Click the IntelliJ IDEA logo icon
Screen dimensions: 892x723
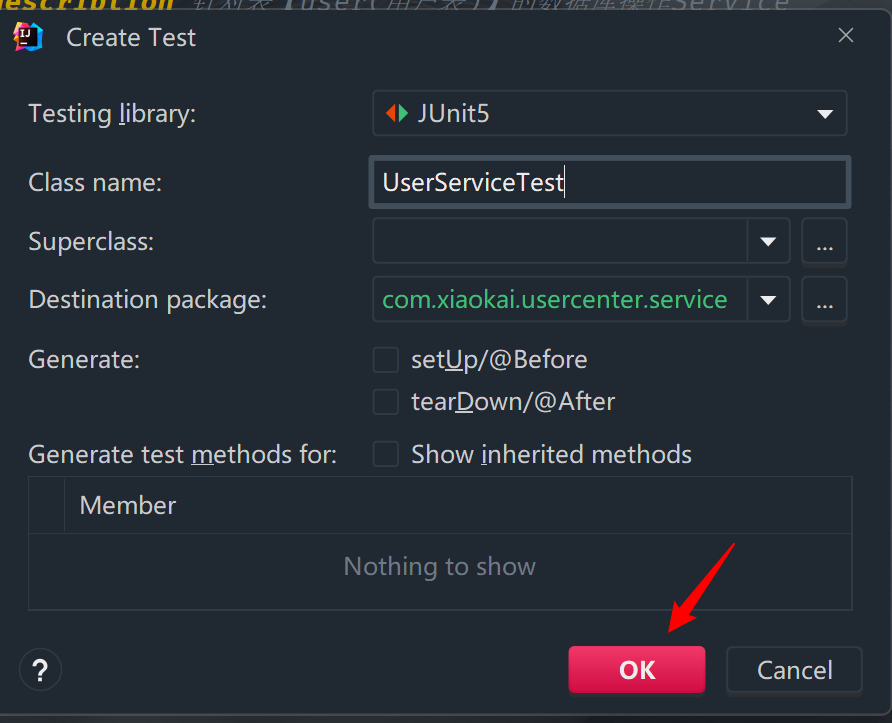(x=28, y=37)
